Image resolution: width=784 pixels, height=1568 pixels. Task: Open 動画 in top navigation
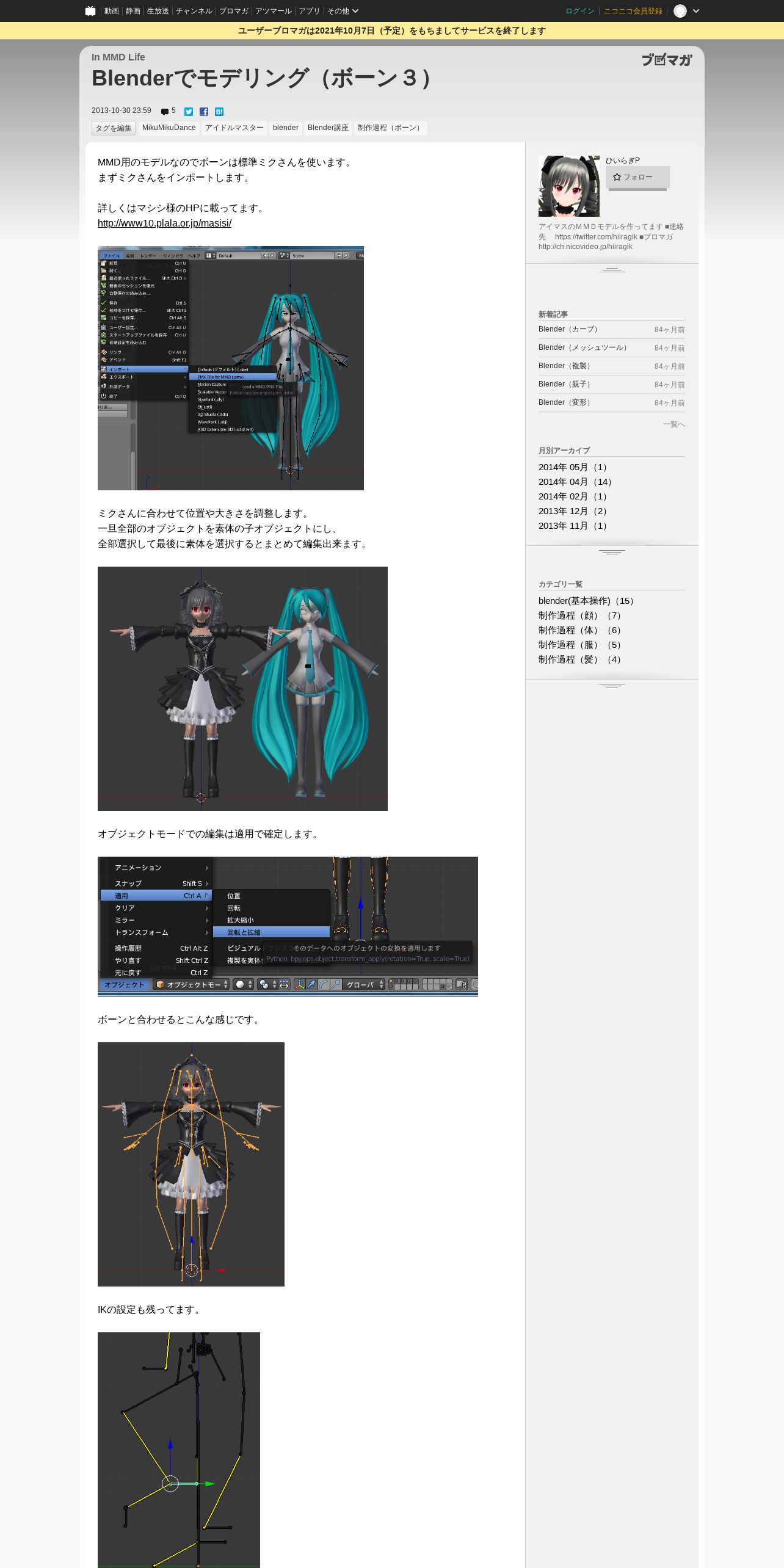[111, 11]
